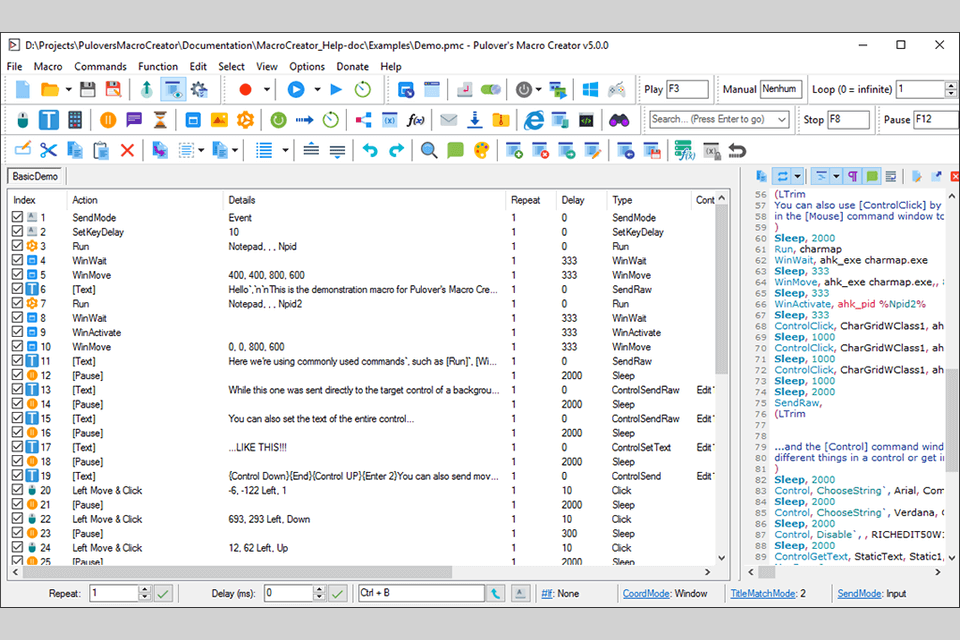Viewport: 960px width, 640px height.
Task: Uncheck row 24 Left Move & Click checkbox
Action: click(17, 548)
